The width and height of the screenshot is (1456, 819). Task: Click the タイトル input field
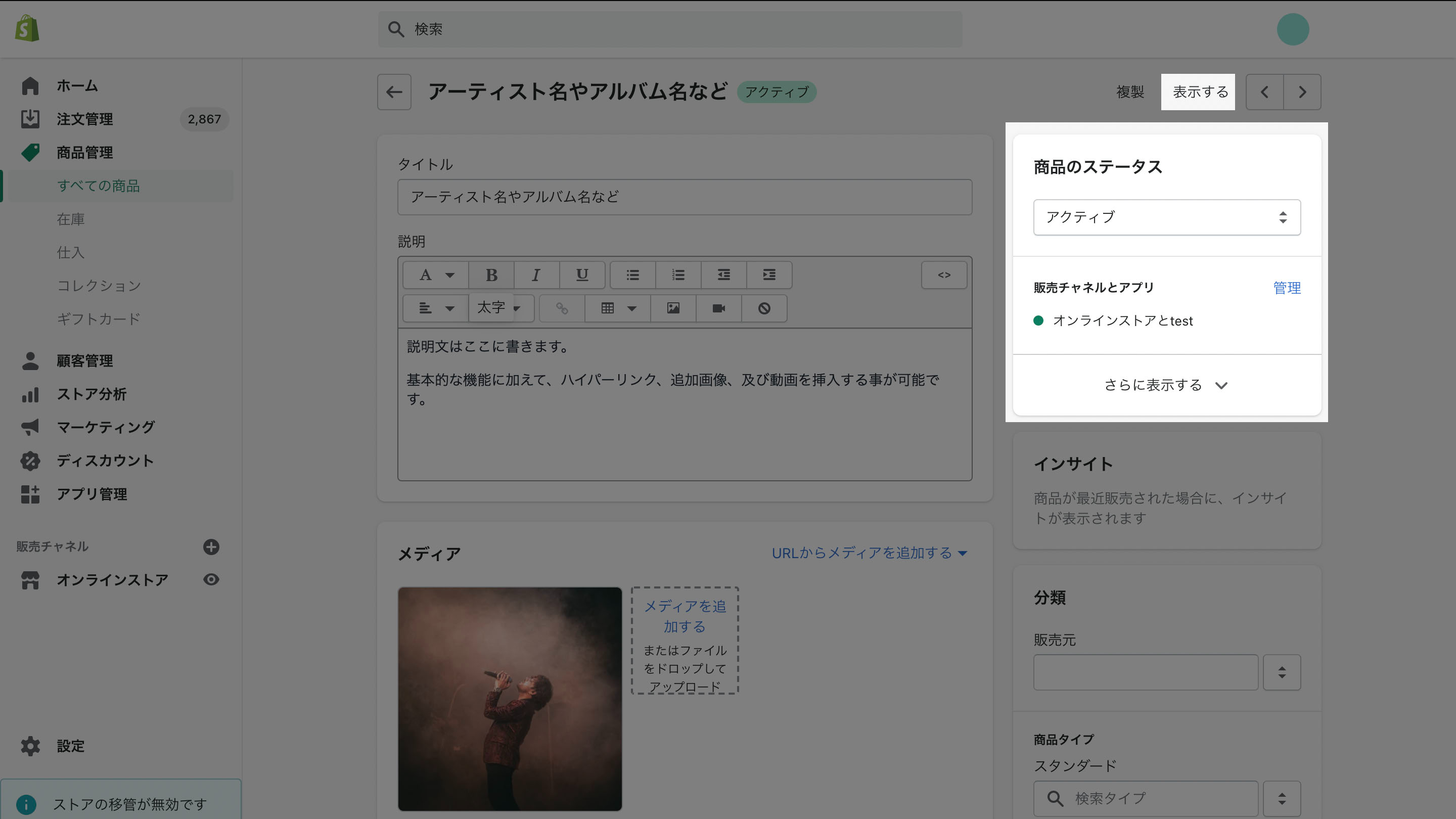pos(685,197)
